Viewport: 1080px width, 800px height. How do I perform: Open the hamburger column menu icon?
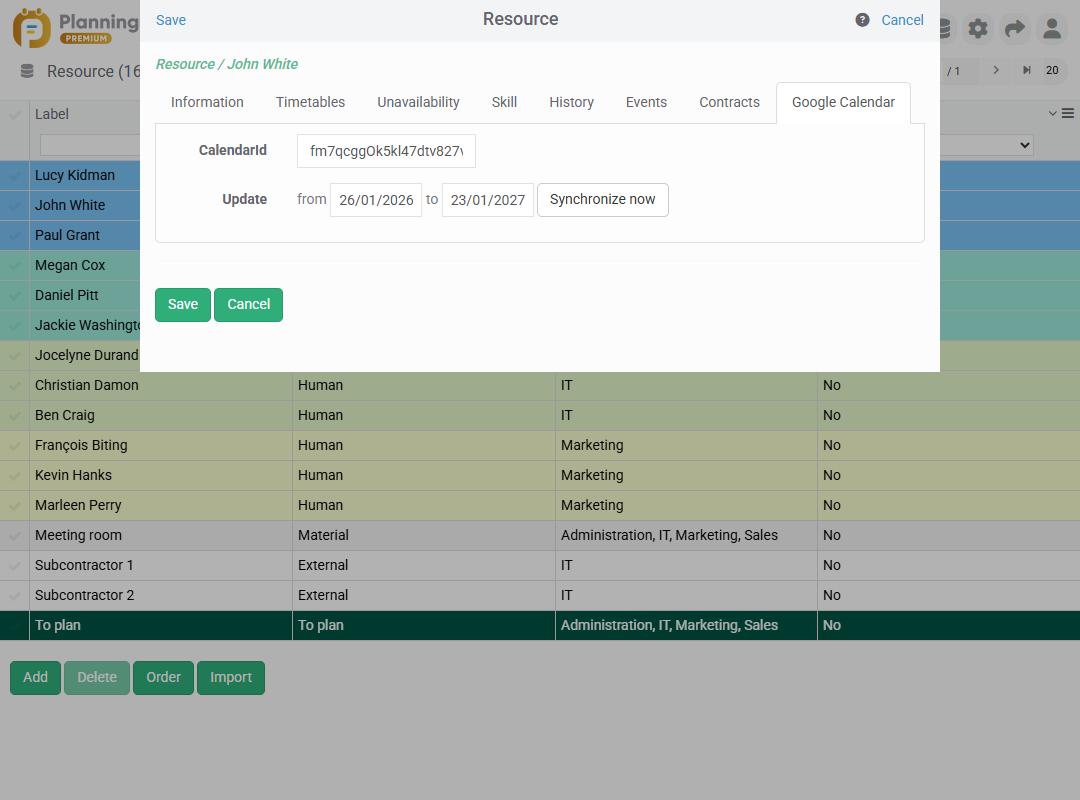coord(1068,114)
